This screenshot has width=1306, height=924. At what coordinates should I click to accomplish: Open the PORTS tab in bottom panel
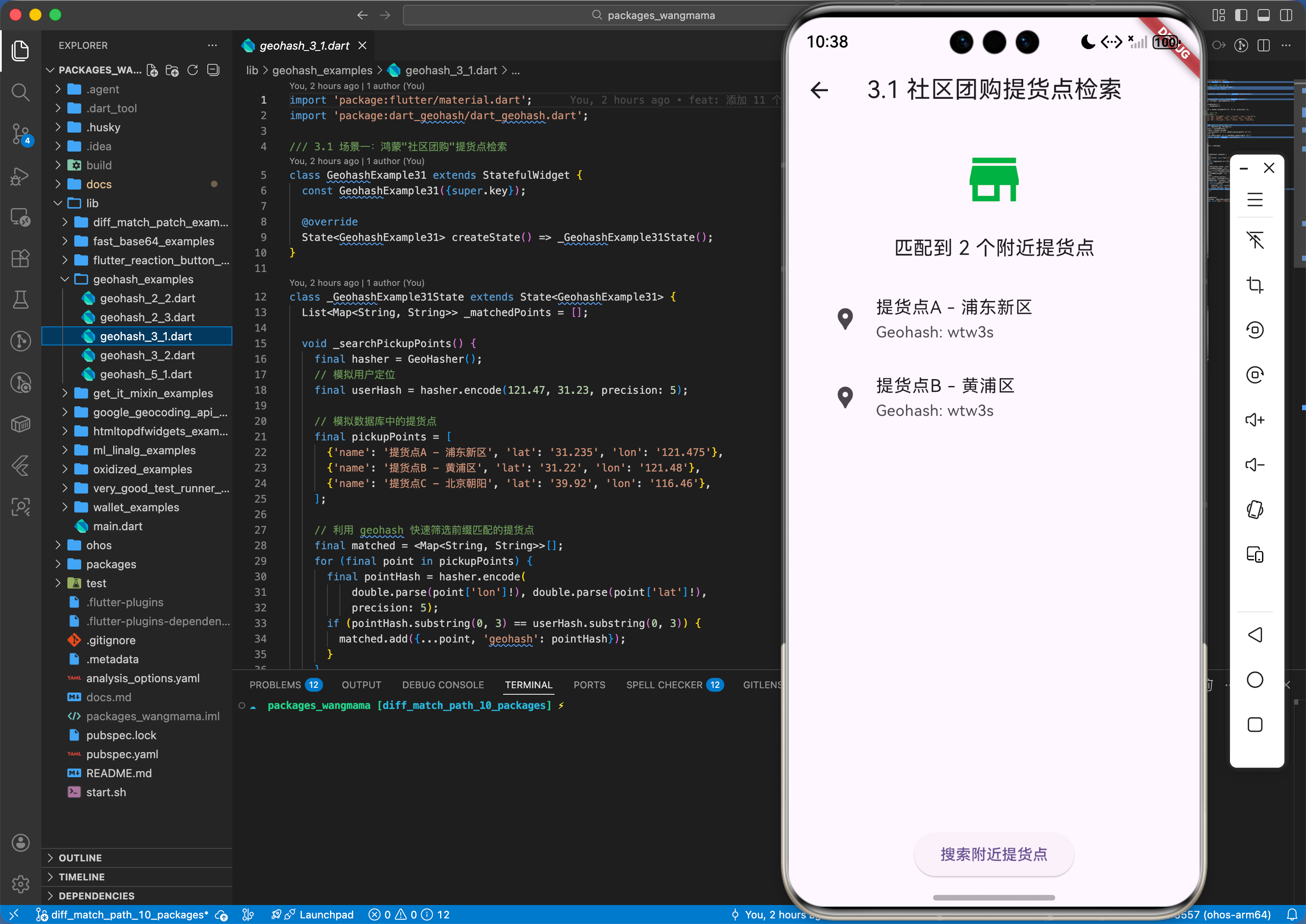[589, 684]
